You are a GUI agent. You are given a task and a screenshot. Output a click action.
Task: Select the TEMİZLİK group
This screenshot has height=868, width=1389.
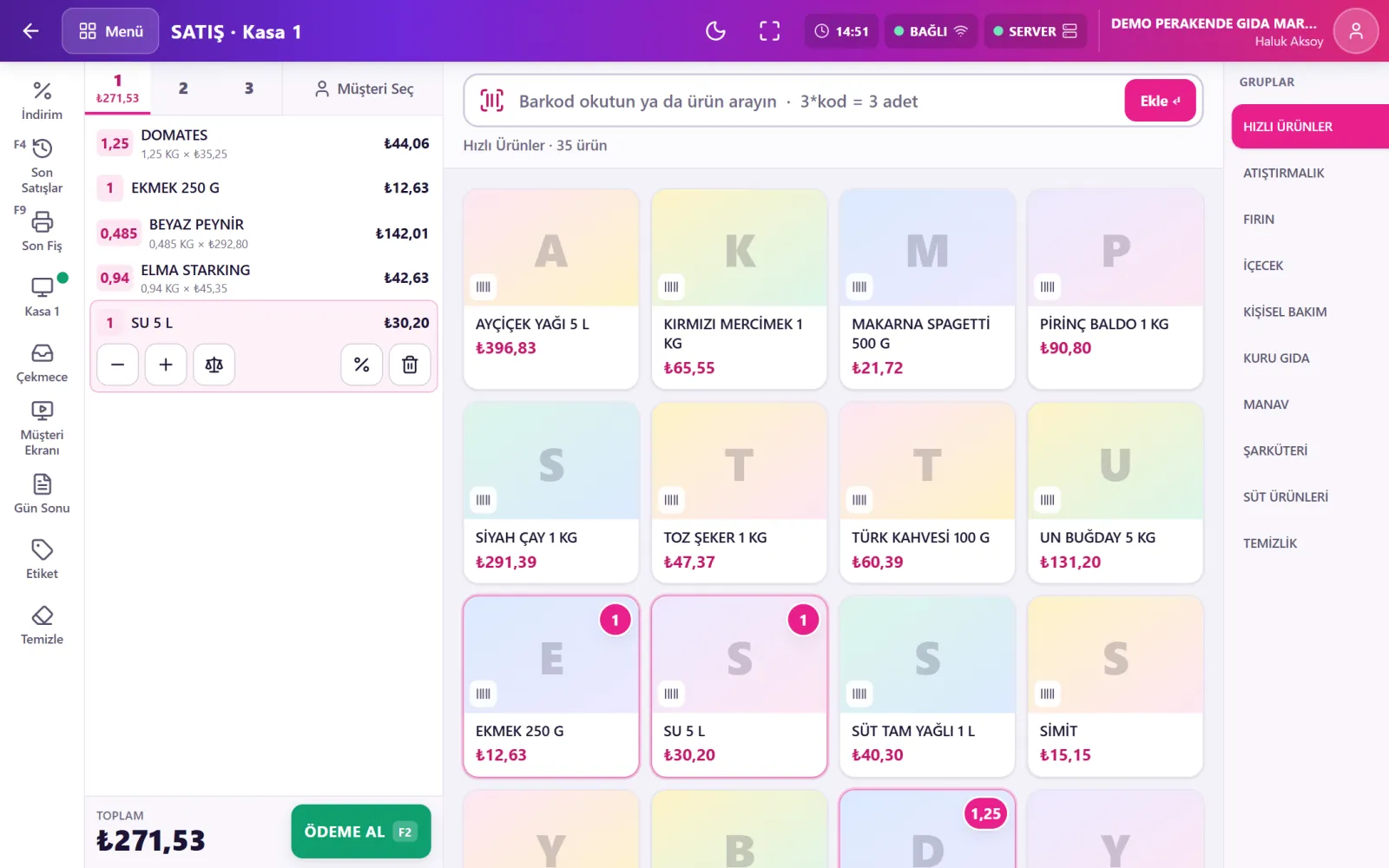click(1310, 543)
